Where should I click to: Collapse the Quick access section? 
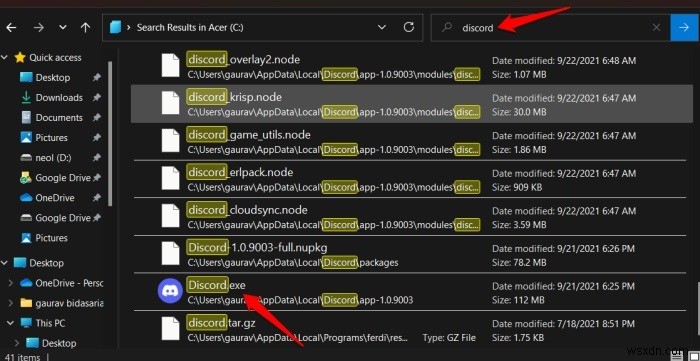[x=5, y=58]
